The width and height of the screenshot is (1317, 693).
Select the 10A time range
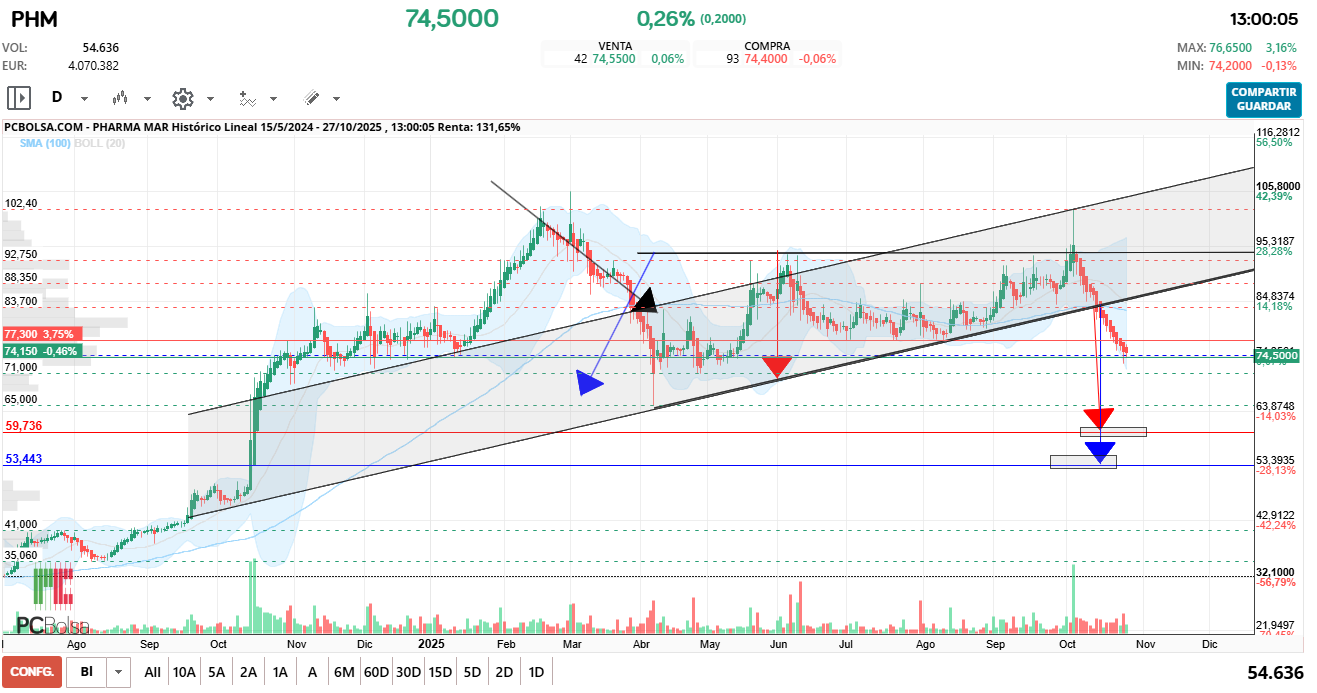pos(184,672)
